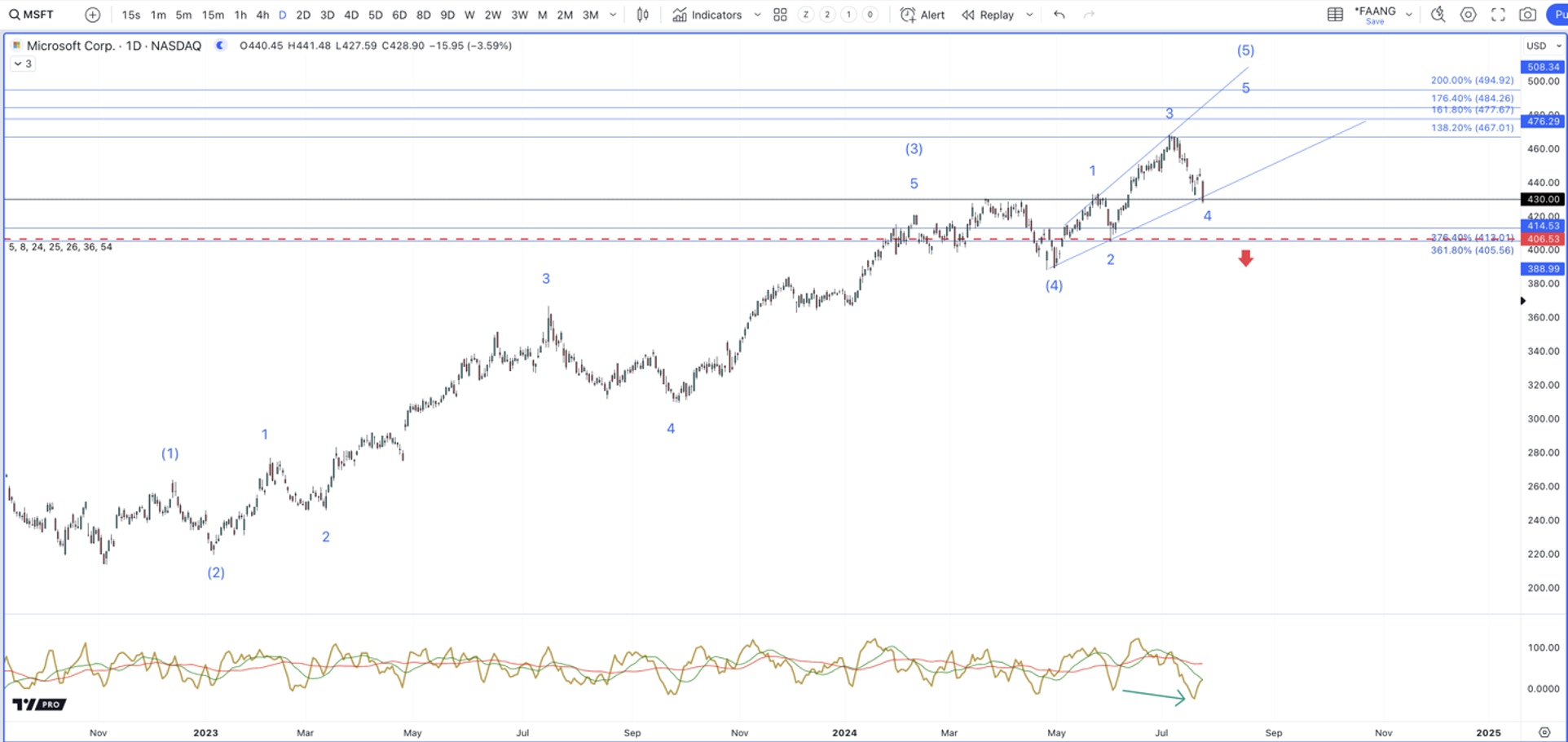Click the red 406.53 price label
The height and width of the screenshot is (742, 1568).
(x=1543, y=239)
